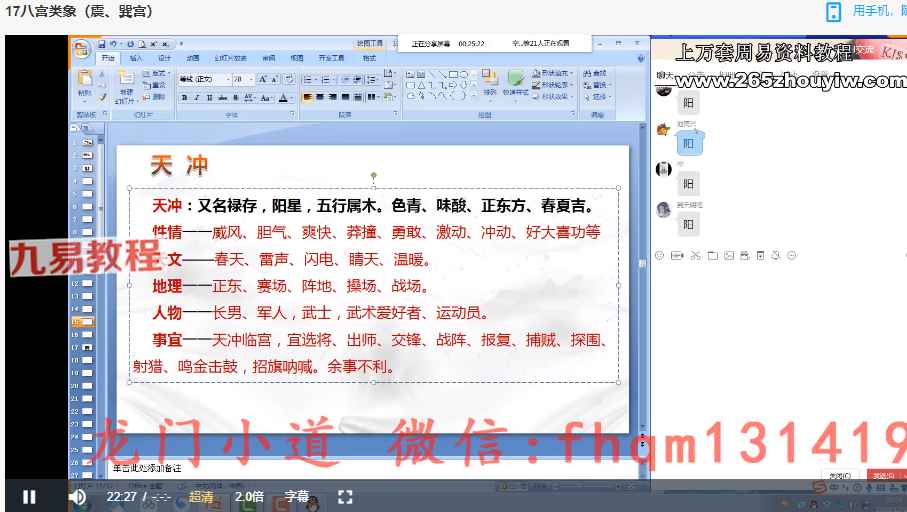This screenshot has width=907, height=512.
Task: Save the presentation using quick access Save icon
Action: click(x=102, y=44)
